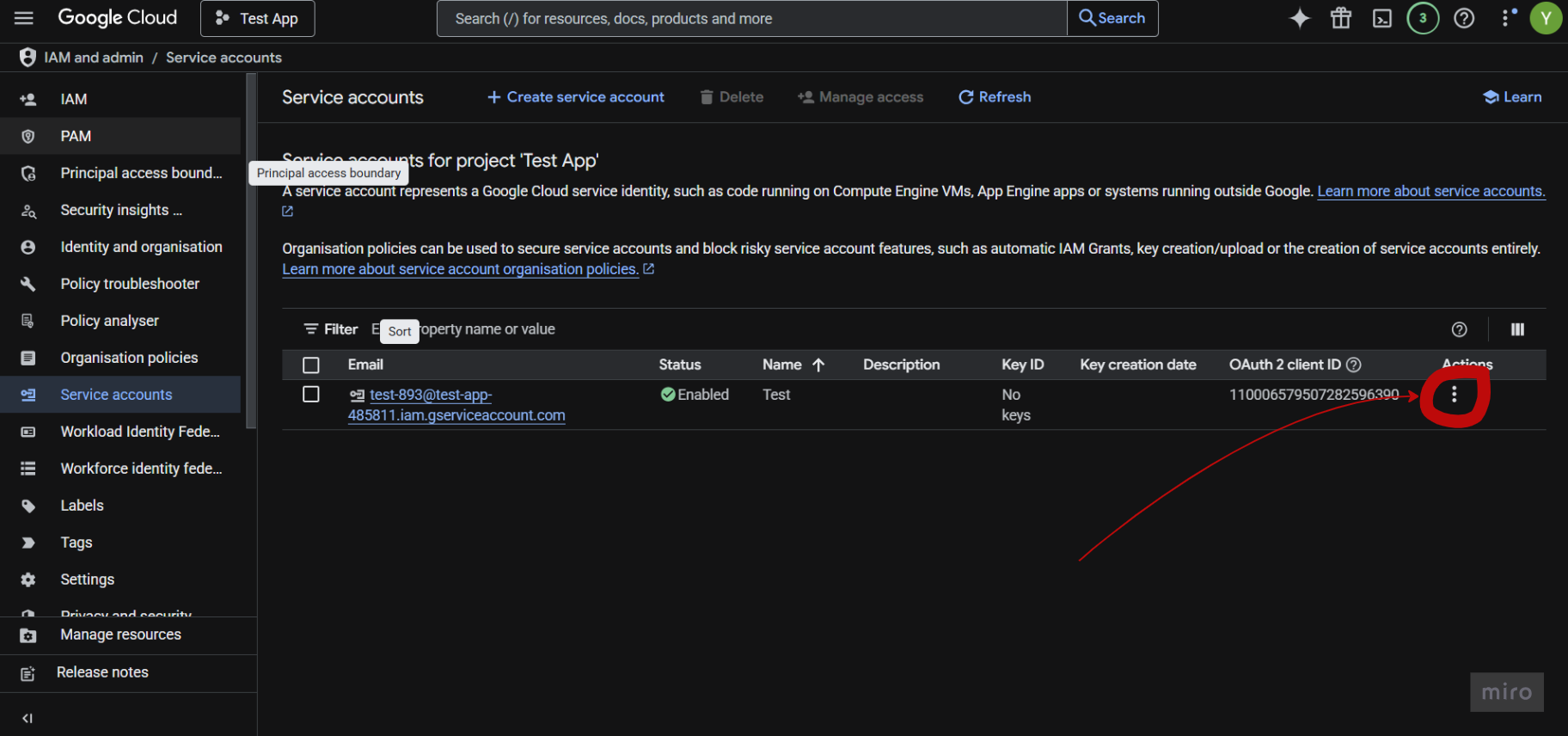
Task: Select Principal access boundary sidebar item
Action: point(120,173)
